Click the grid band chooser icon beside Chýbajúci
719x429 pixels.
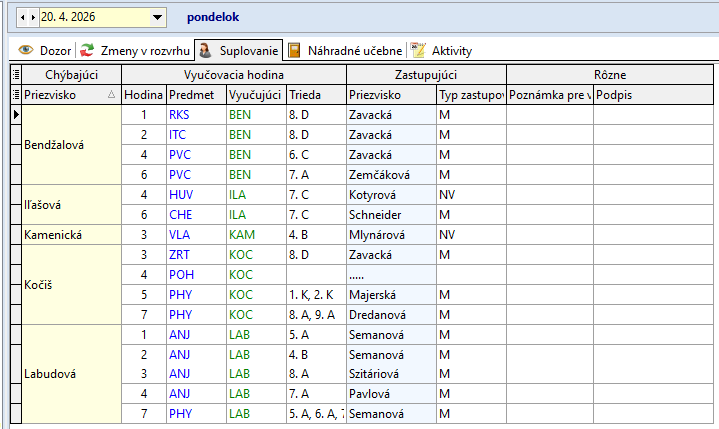[15, 74]
